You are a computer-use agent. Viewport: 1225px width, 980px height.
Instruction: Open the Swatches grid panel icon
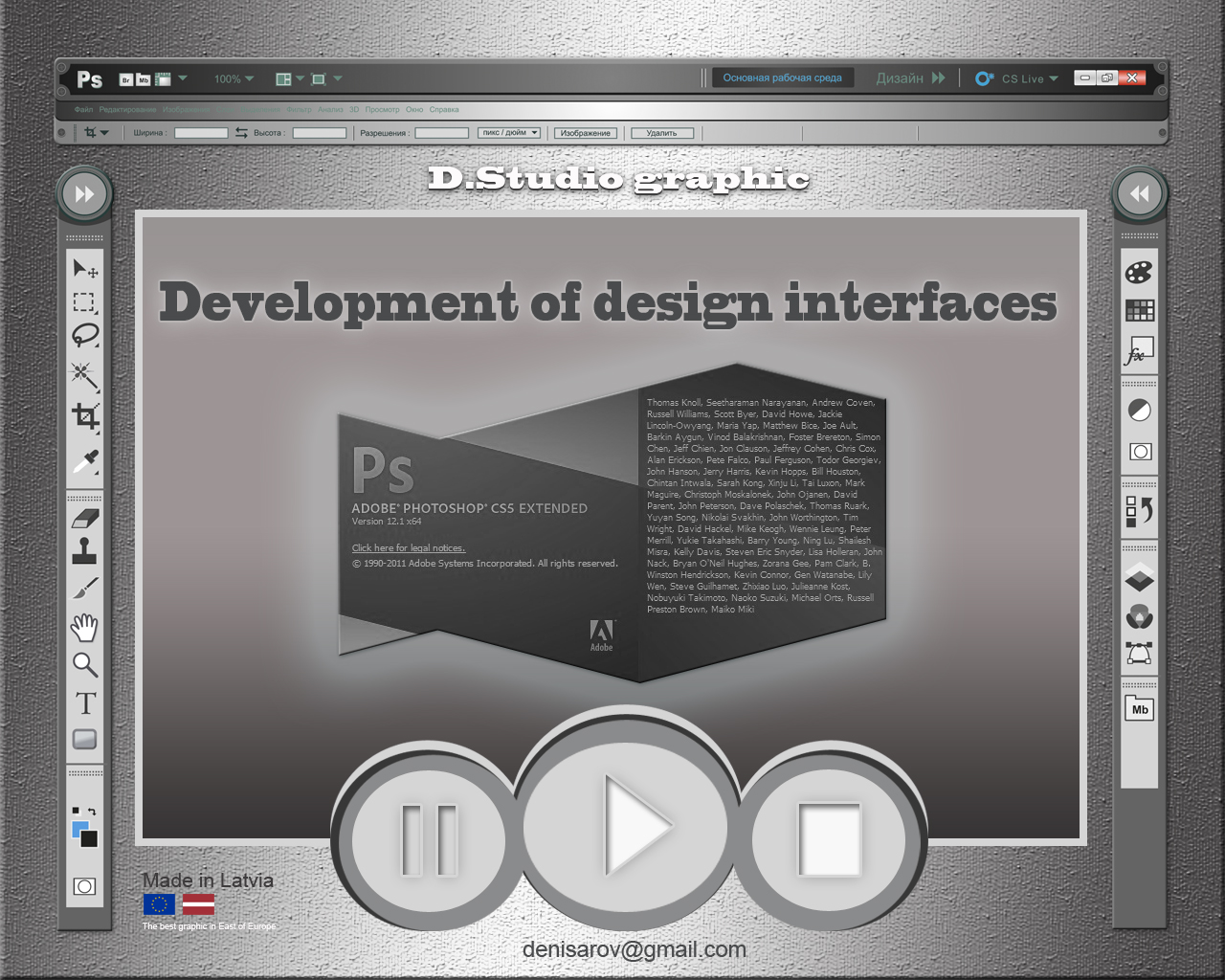click(x=1140, y=310)
